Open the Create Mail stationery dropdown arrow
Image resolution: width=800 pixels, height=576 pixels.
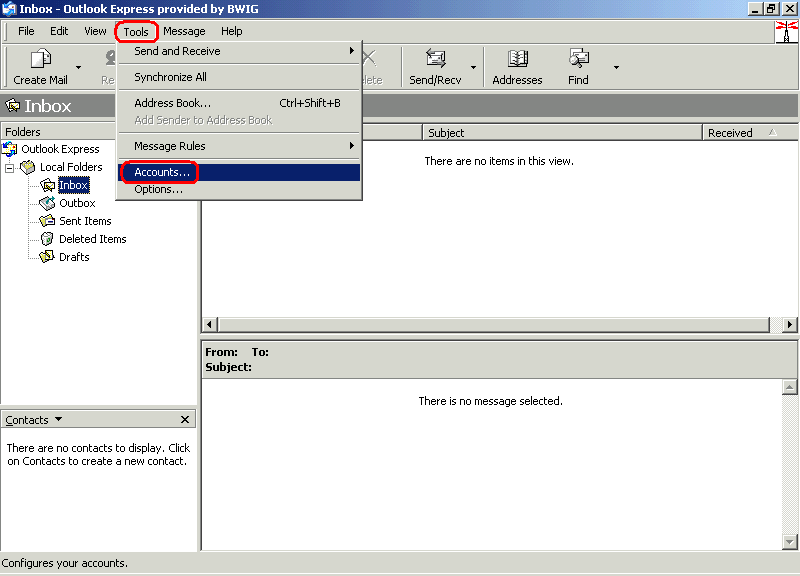coord(78,67)
